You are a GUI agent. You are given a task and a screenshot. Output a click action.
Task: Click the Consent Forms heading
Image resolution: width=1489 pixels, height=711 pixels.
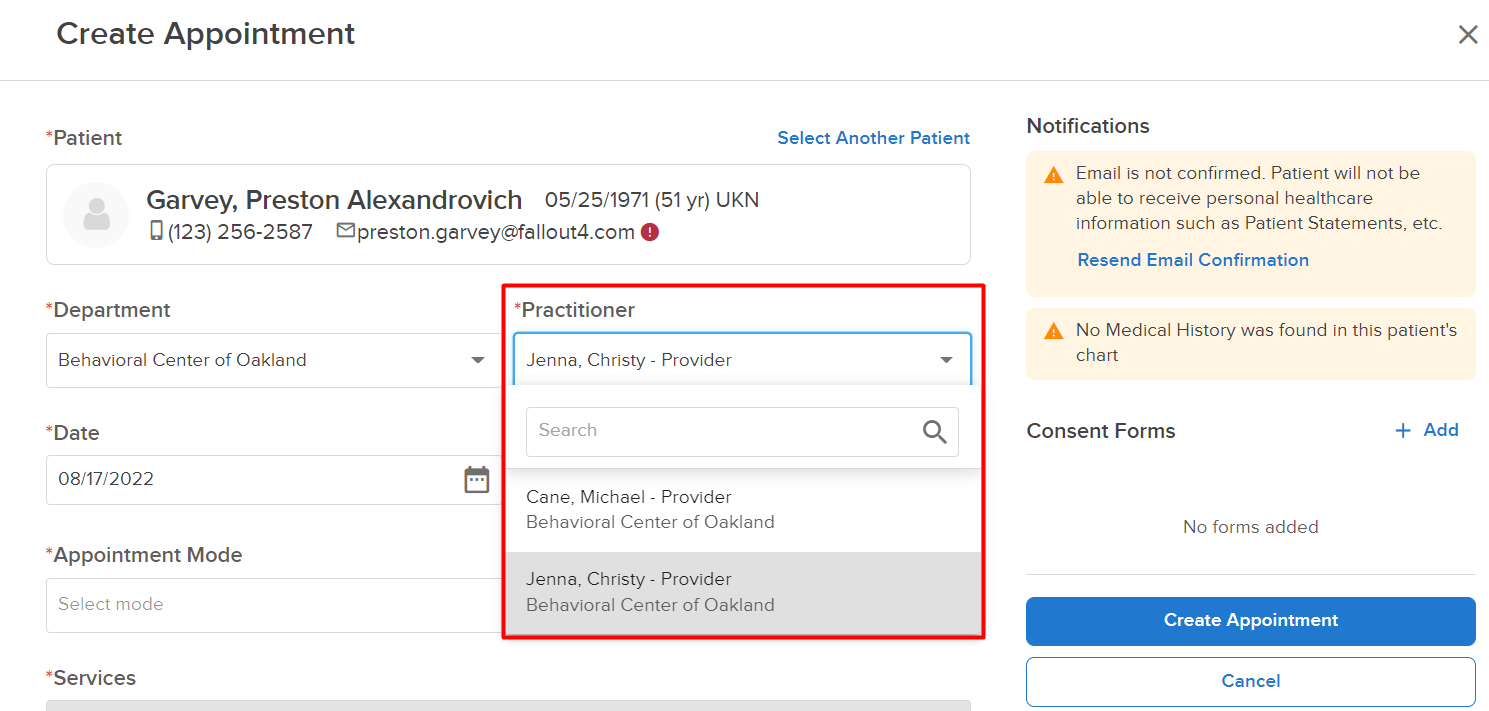(1101, 431)
